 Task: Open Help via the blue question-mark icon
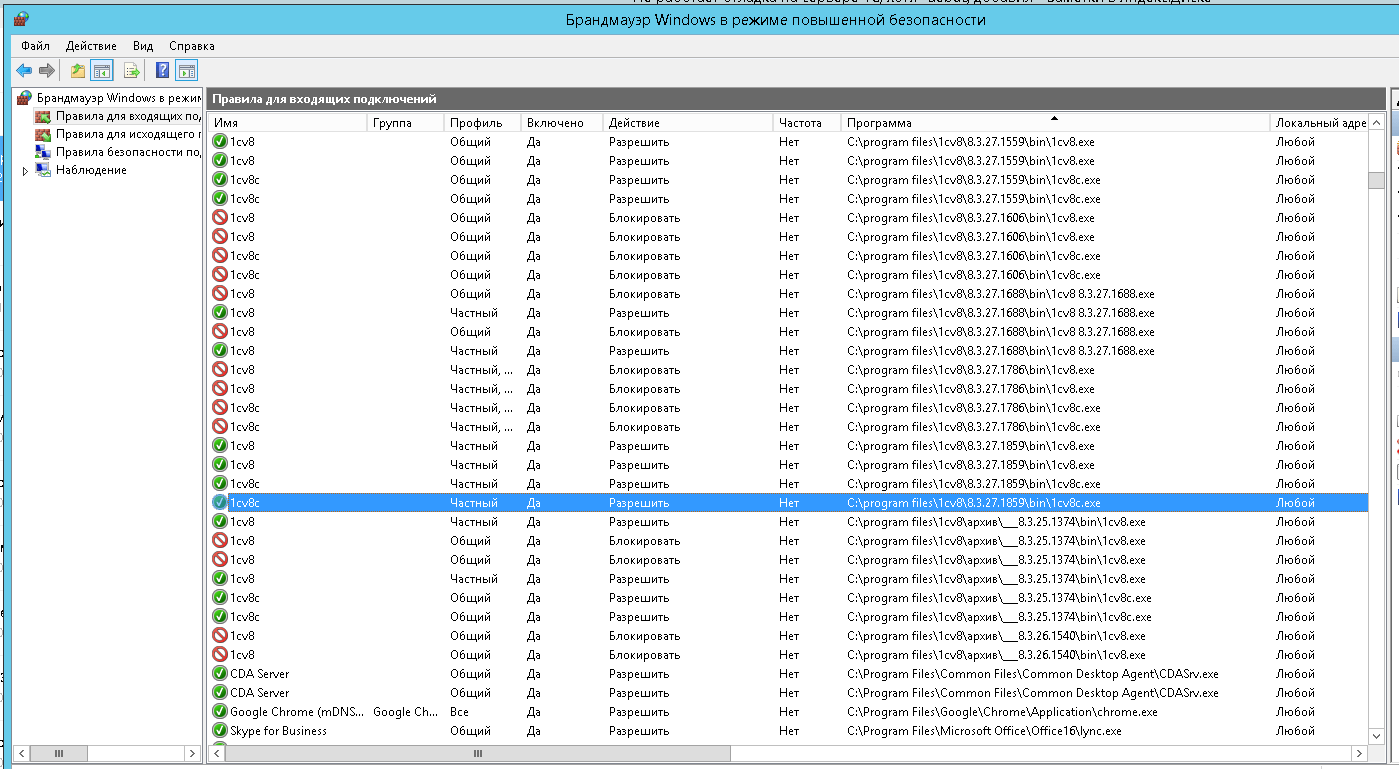point(163,70)
